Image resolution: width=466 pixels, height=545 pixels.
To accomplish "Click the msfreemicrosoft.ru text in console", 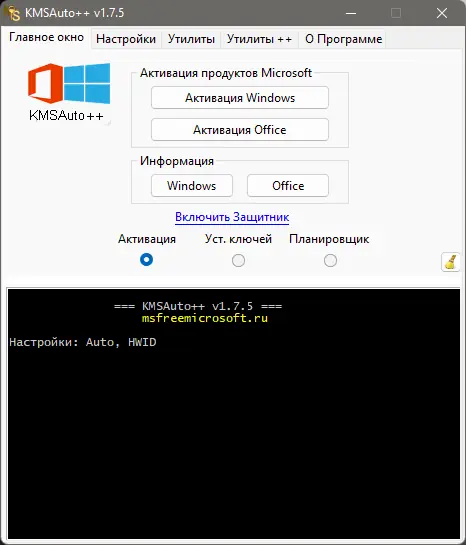I will coord(205,318).
